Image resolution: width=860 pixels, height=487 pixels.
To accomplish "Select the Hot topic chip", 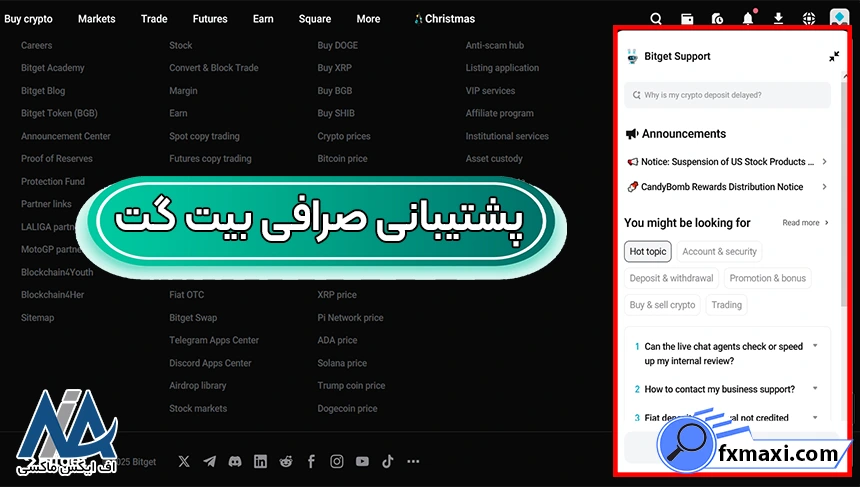I will [x=648, y=251].
